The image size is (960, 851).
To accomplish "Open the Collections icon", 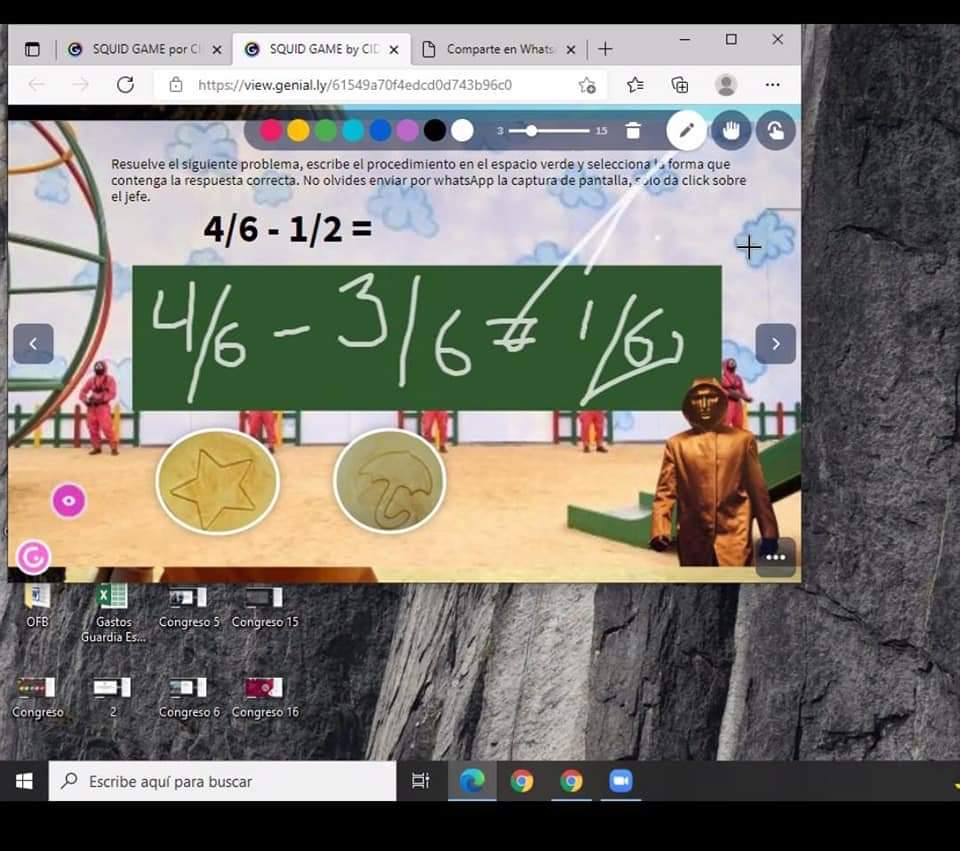I will point(680,84).
